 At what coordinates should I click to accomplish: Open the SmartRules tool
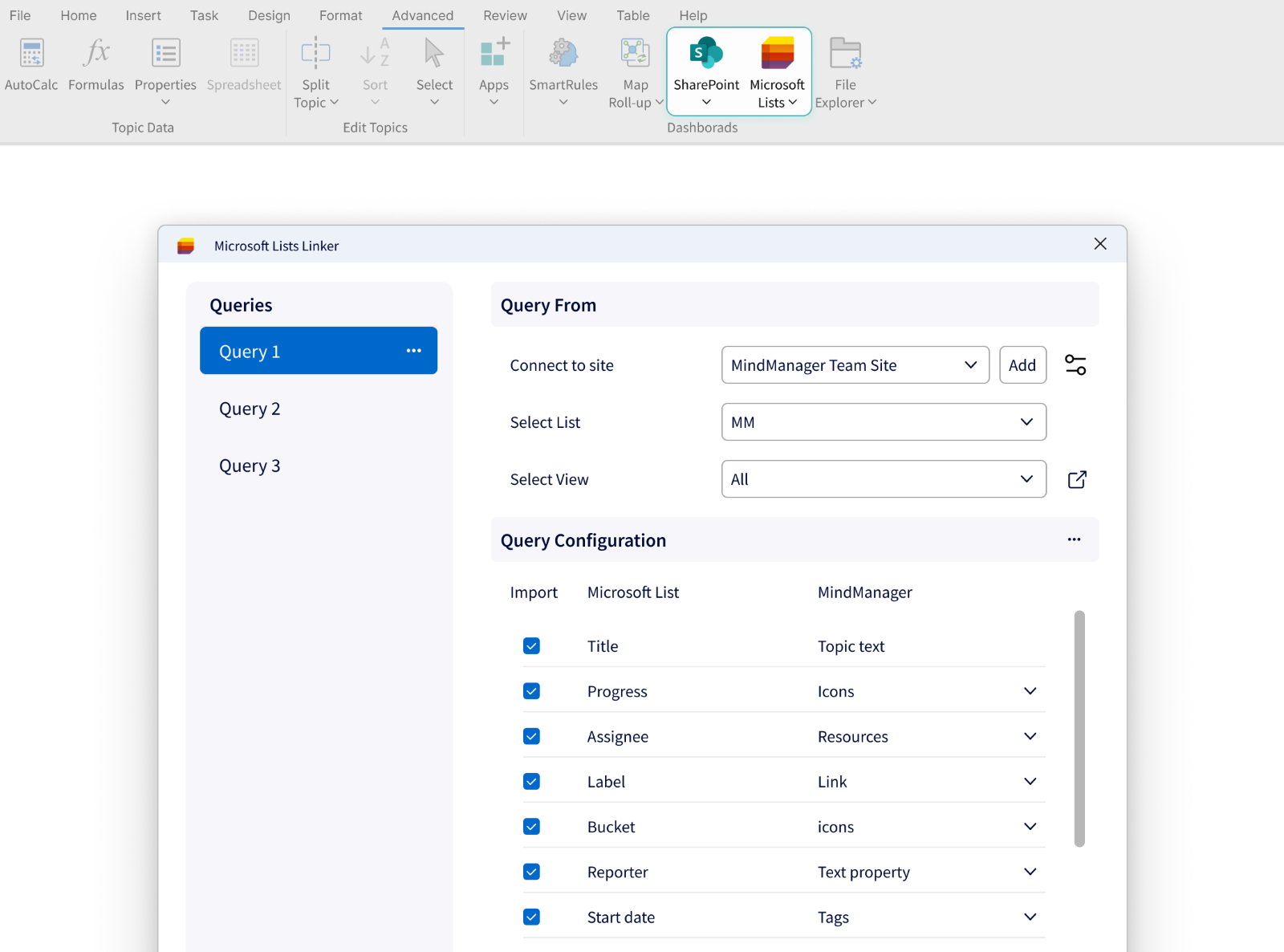coord(563,68)
